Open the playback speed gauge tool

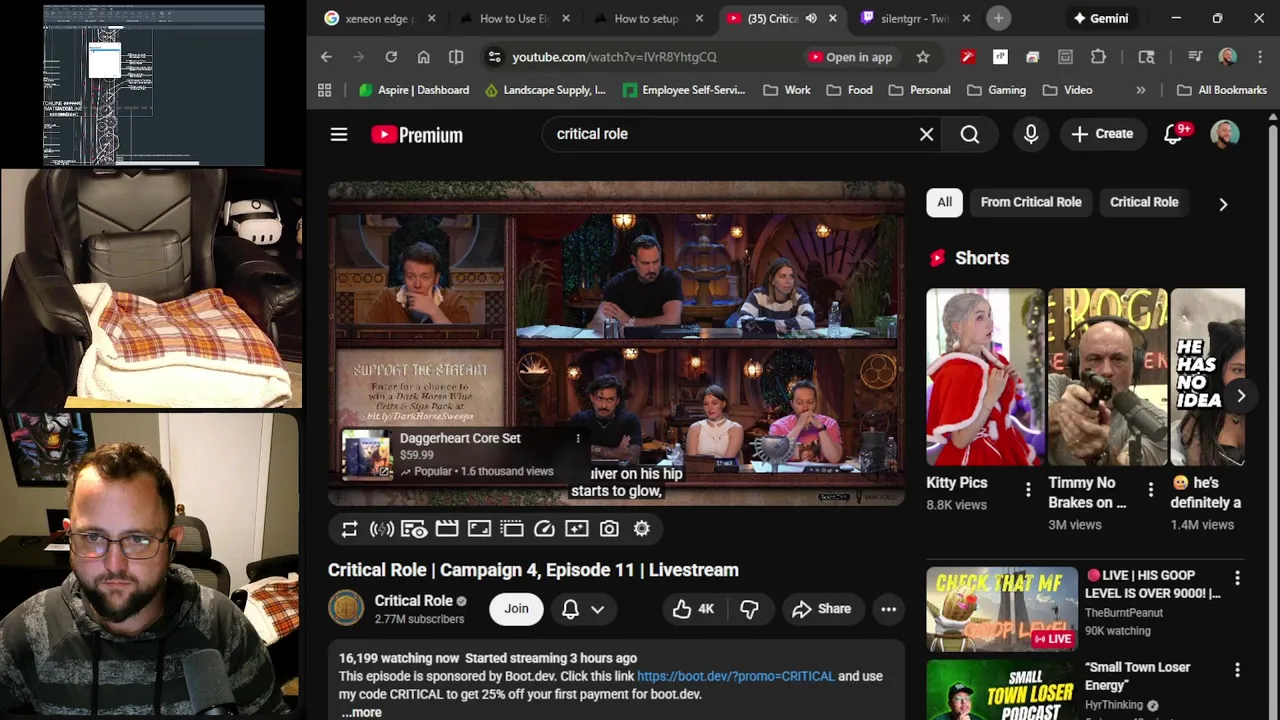point(544,529)
